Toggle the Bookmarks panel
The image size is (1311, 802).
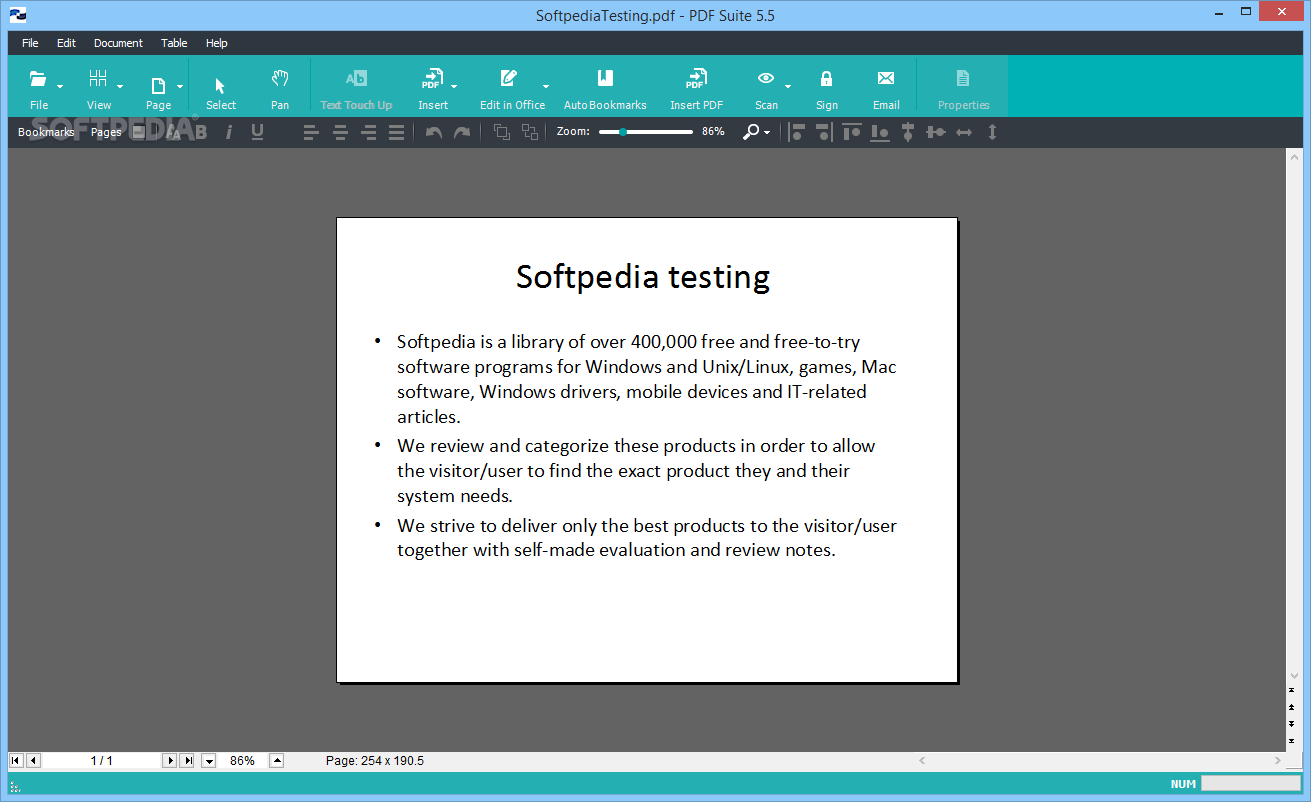point(46,132)
